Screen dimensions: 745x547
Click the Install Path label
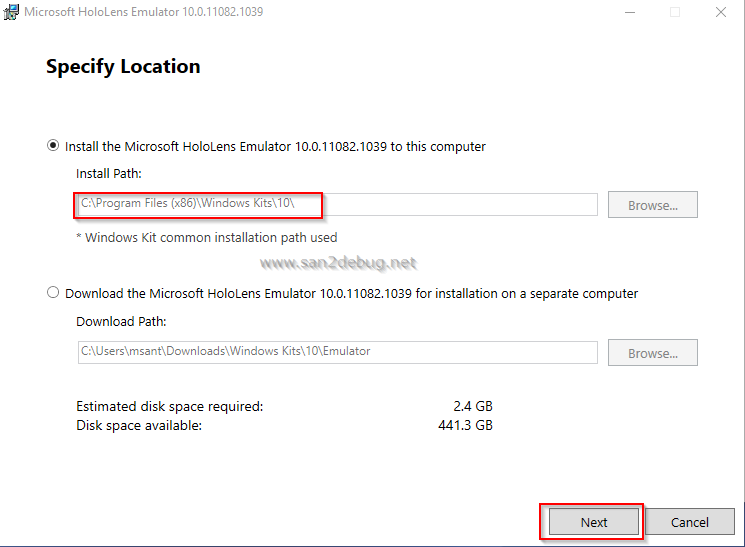109,174
